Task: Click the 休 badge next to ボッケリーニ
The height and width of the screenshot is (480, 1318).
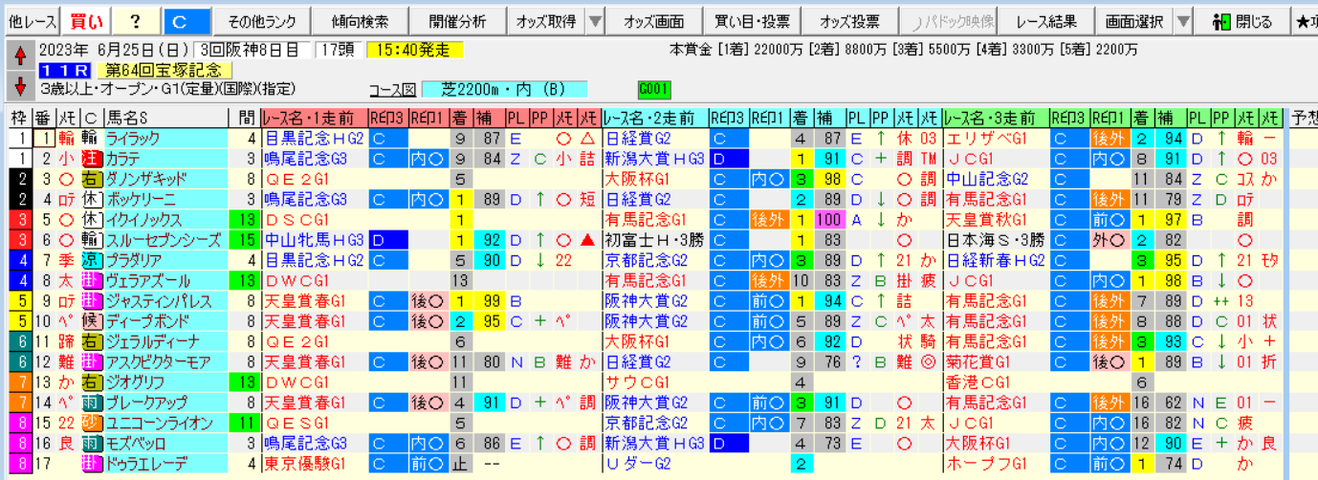Action: [90, 199]
